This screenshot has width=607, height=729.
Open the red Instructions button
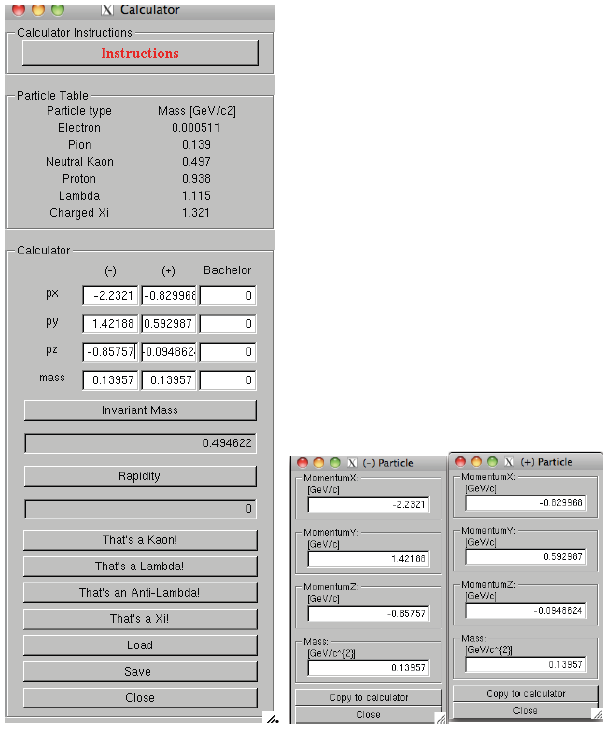point(140,53)
